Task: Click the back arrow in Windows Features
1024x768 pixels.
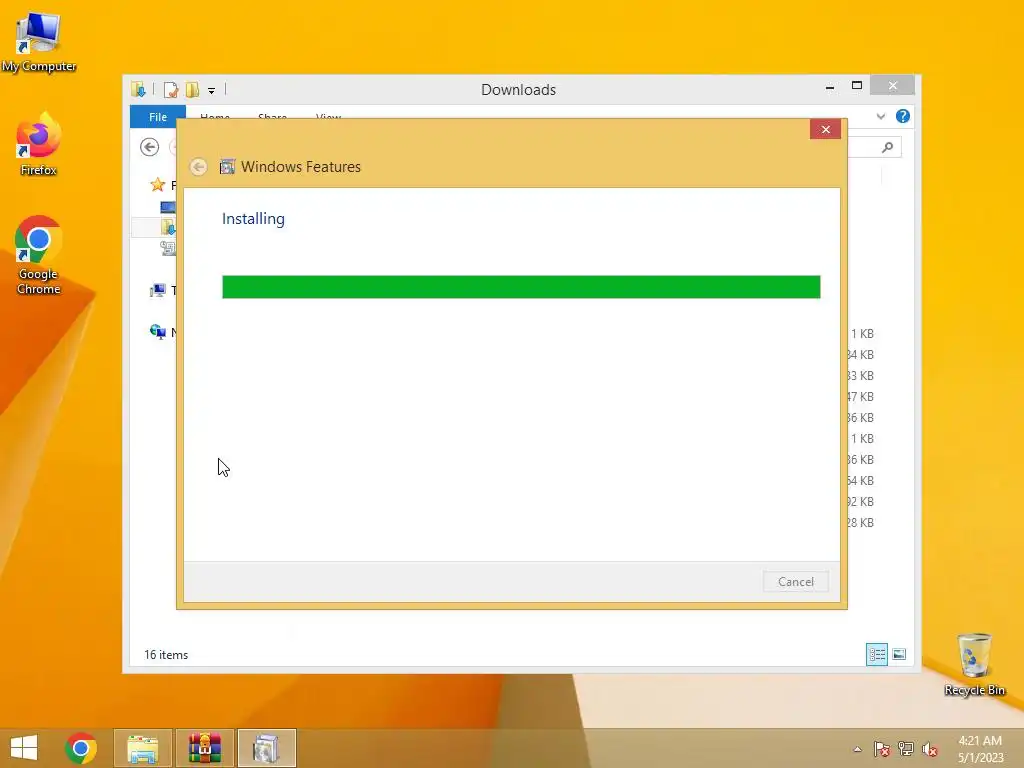Action: pos(199,167)
